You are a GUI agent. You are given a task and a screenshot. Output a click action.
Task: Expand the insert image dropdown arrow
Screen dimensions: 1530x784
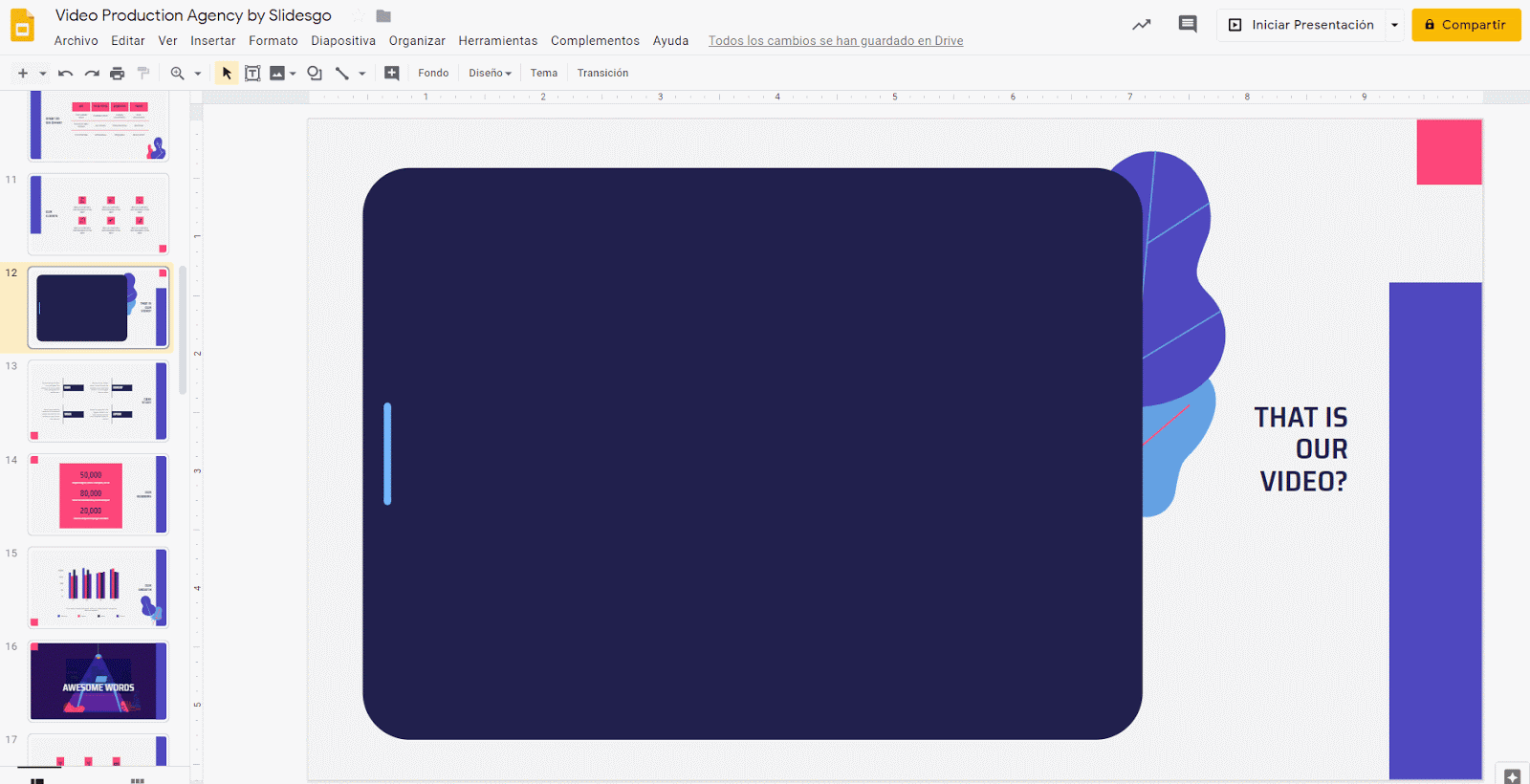[x=293, y=74]
